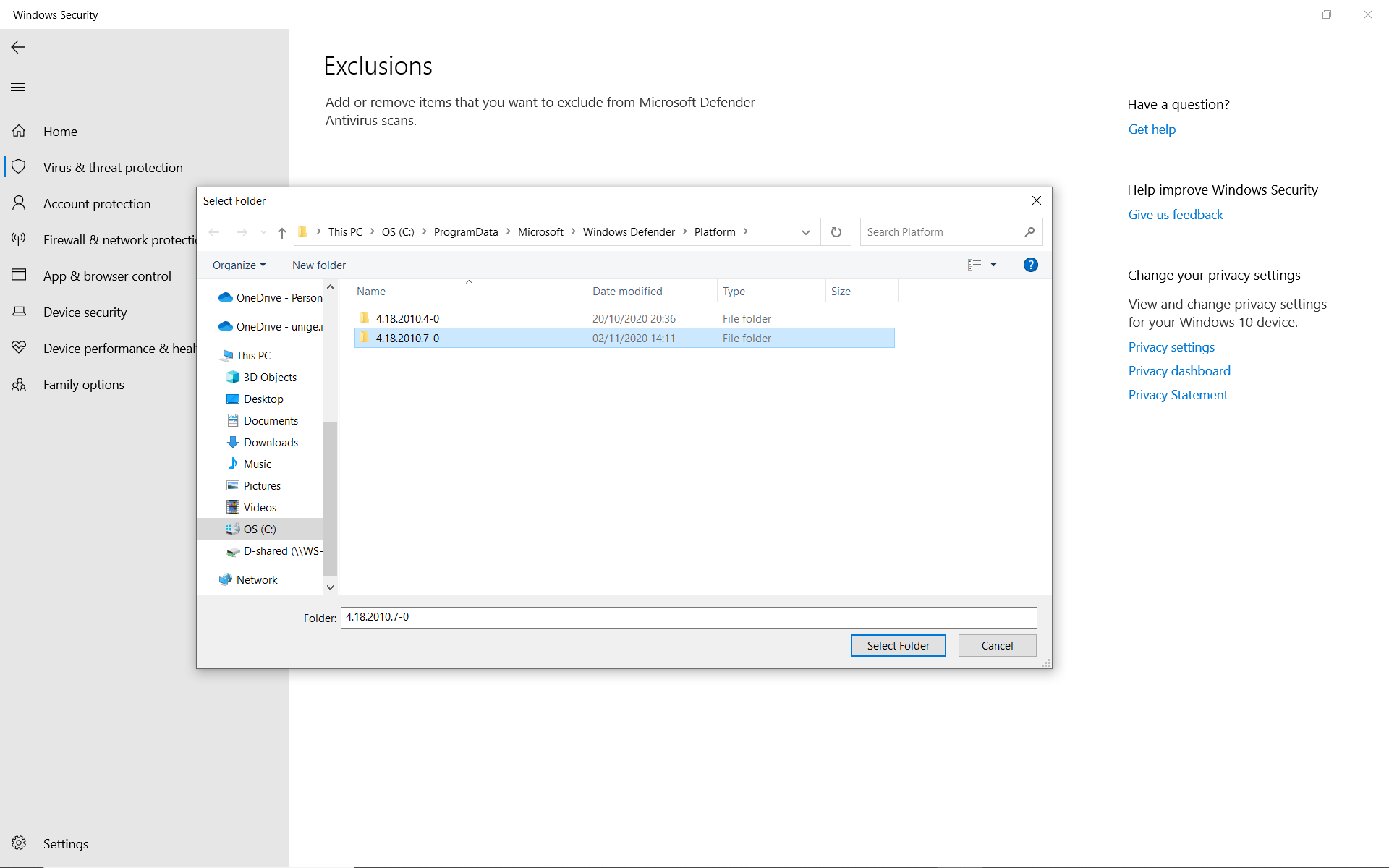Select OS (C:) in navigation tree
This screenshot has height=868, width=1389.
click(x=260, y=529)
